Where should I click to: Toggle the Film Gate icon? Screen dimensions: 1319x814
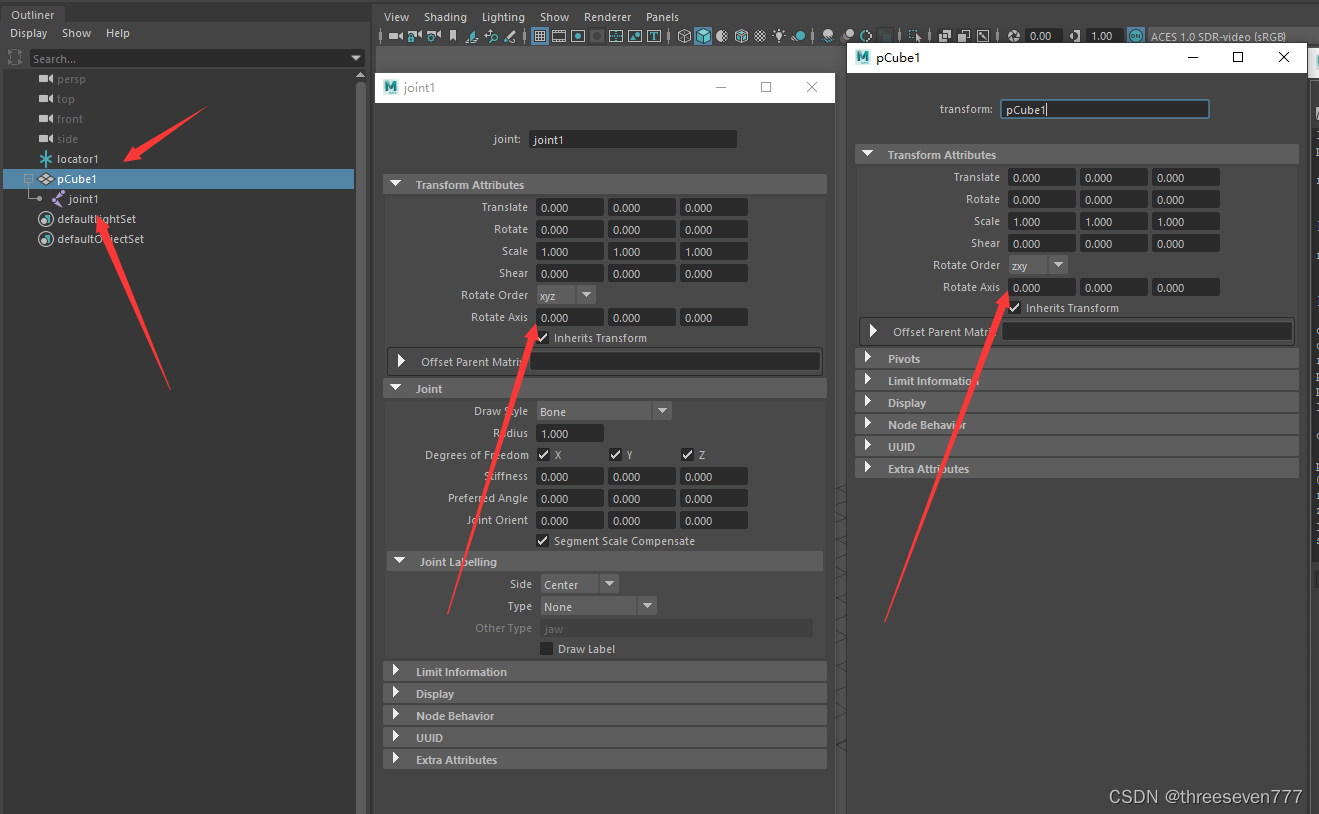[x=559, y=36]
